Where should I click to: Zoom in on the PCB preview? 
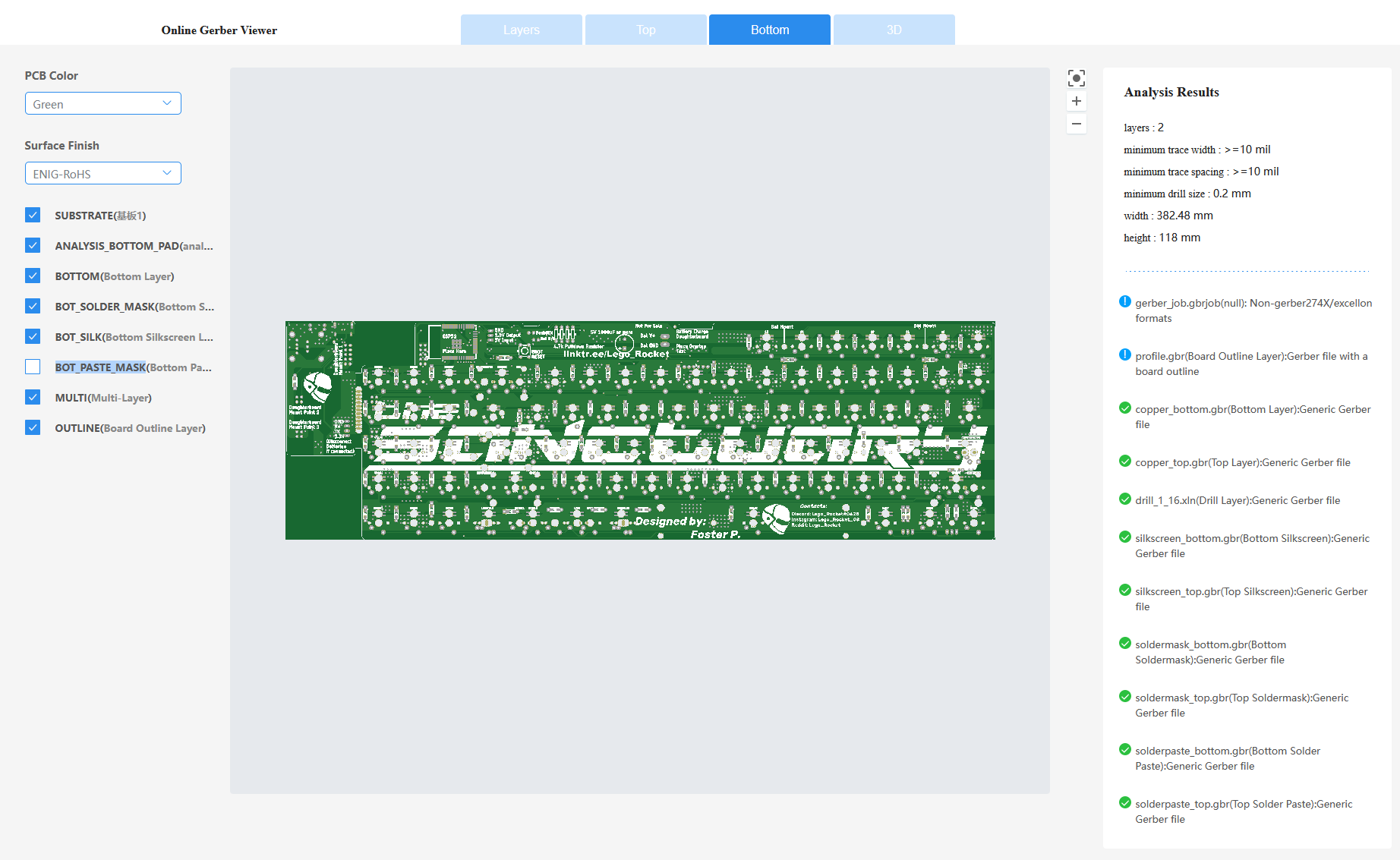pyautogui.click(x=1076, y=101)
